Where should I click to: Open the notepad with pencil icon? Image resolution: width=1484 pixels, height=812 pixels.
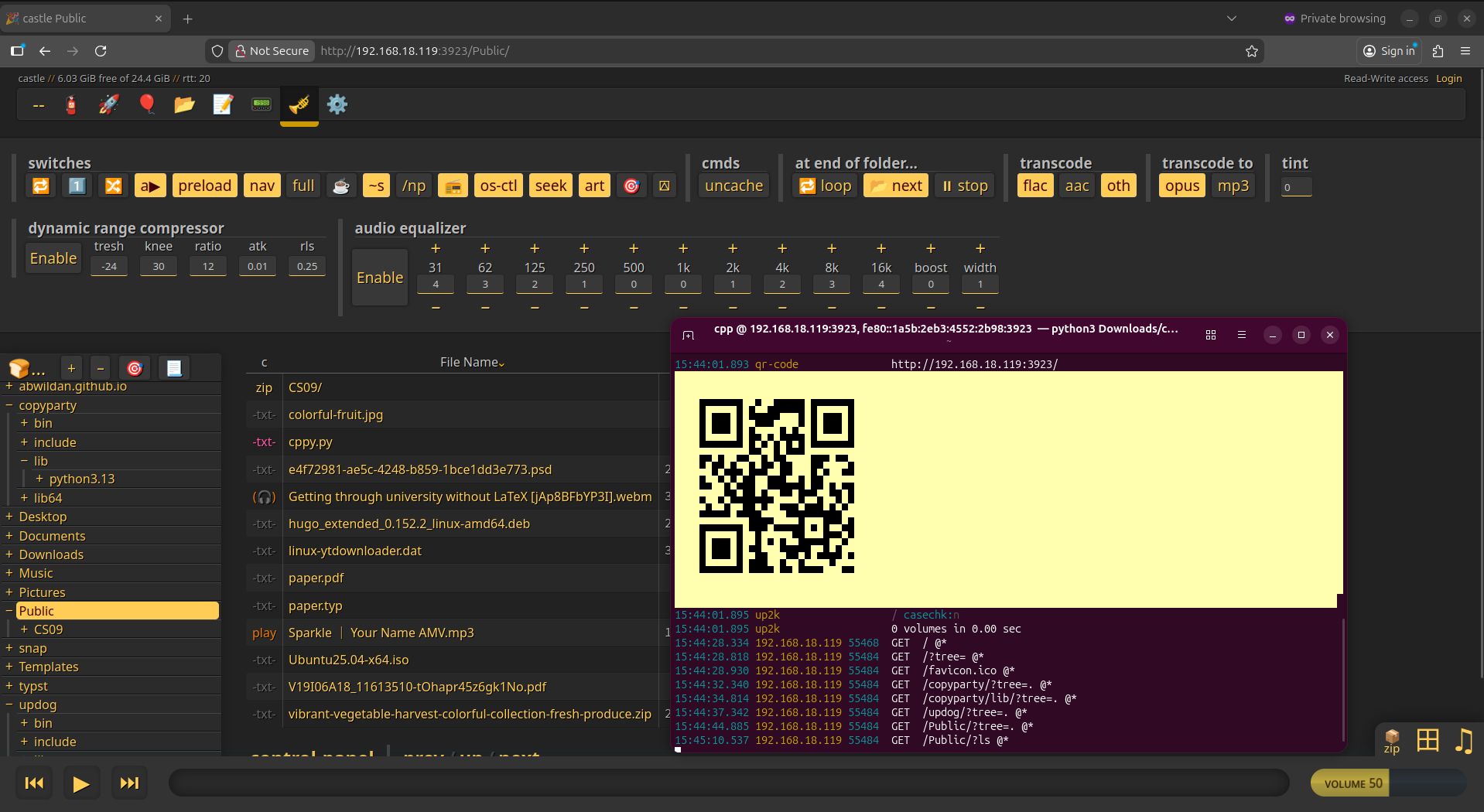223,104
